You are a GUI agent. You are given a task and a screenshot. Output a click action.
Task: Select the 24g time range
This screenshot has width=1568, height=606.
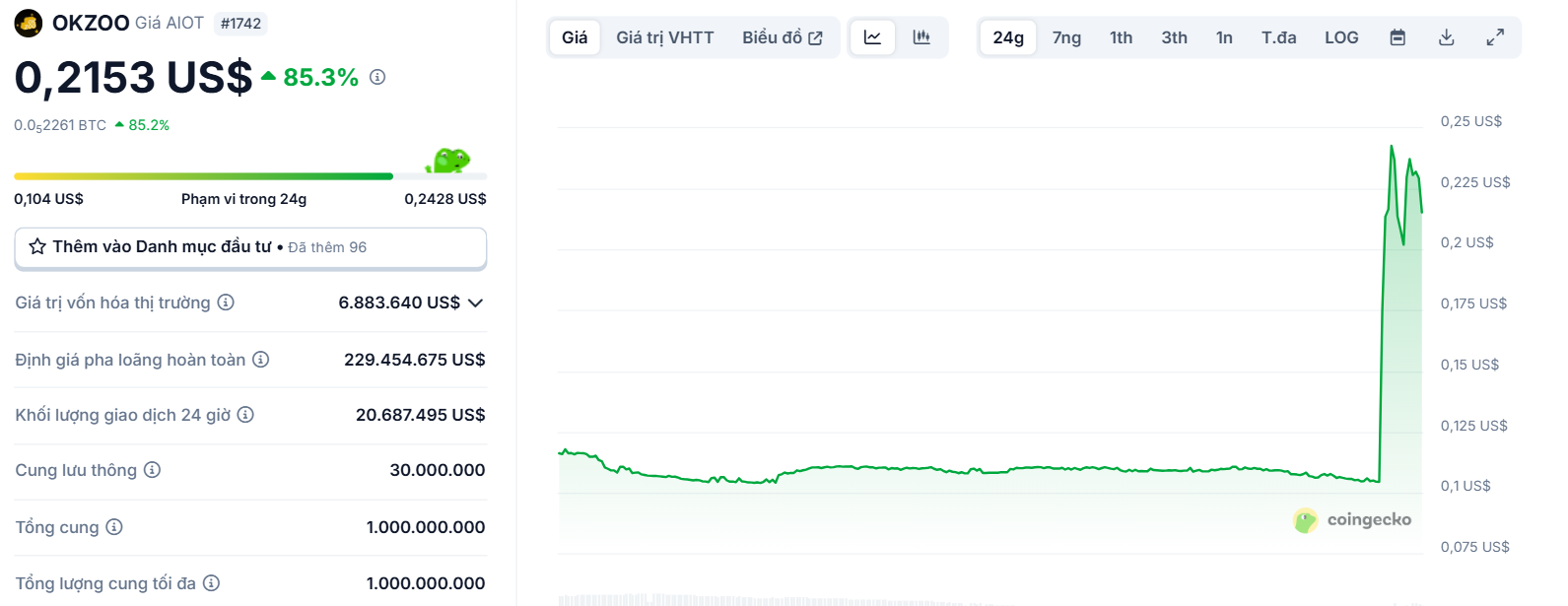[1008, 37]
